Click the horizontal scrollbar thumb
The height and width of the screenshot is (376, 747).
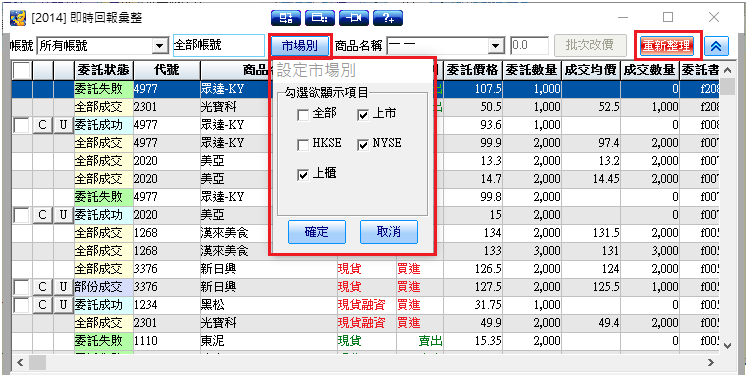37,362
